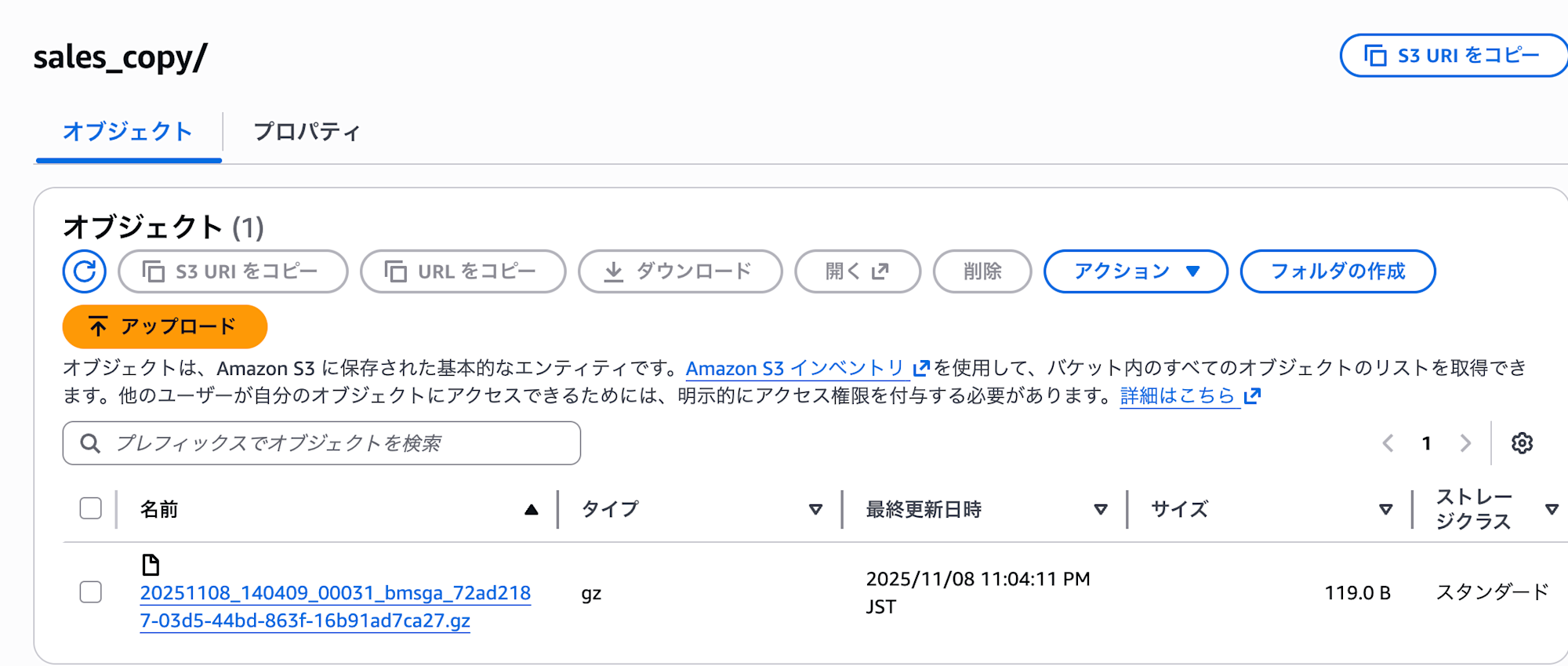Click the prefix search input field

(321, 442)
